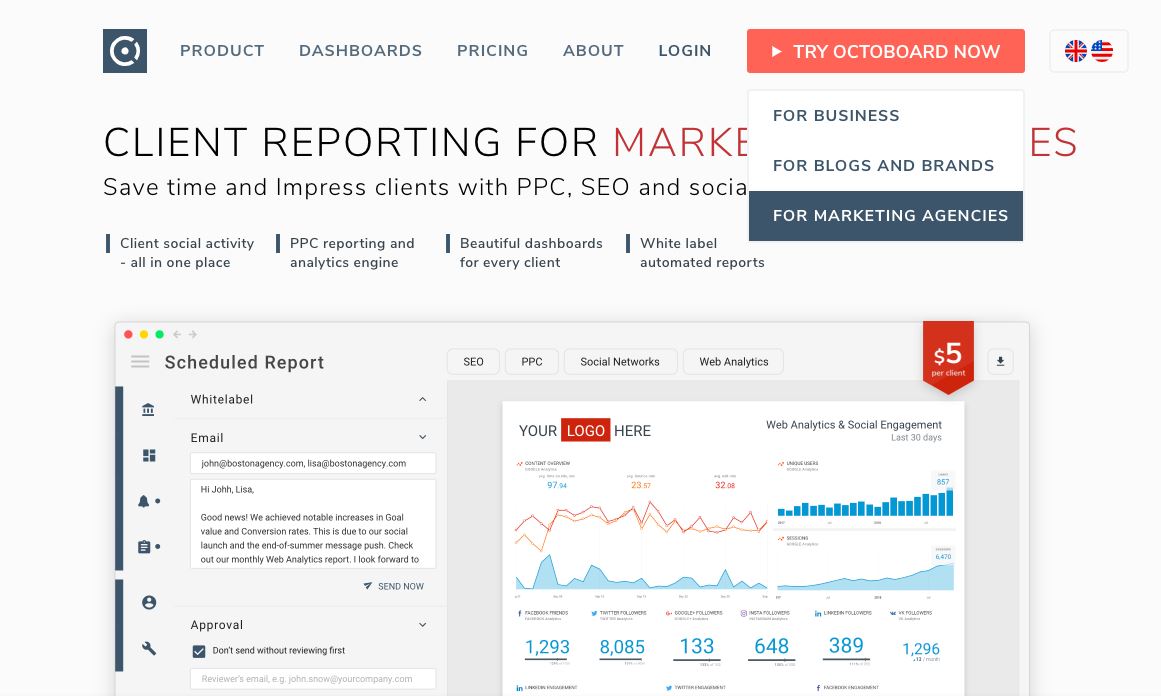Click the green window dot
Viewport: 1161px width, 696px height.
point(159,335)
